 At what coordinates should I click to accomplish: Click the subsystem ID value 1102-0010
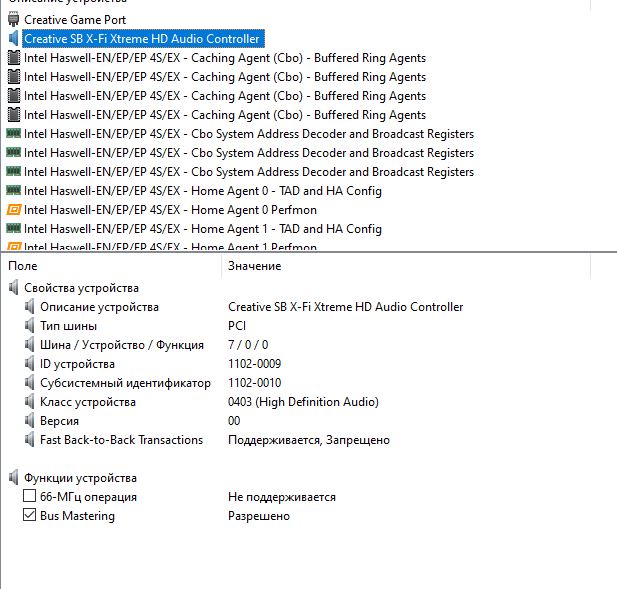click(254, 382)
